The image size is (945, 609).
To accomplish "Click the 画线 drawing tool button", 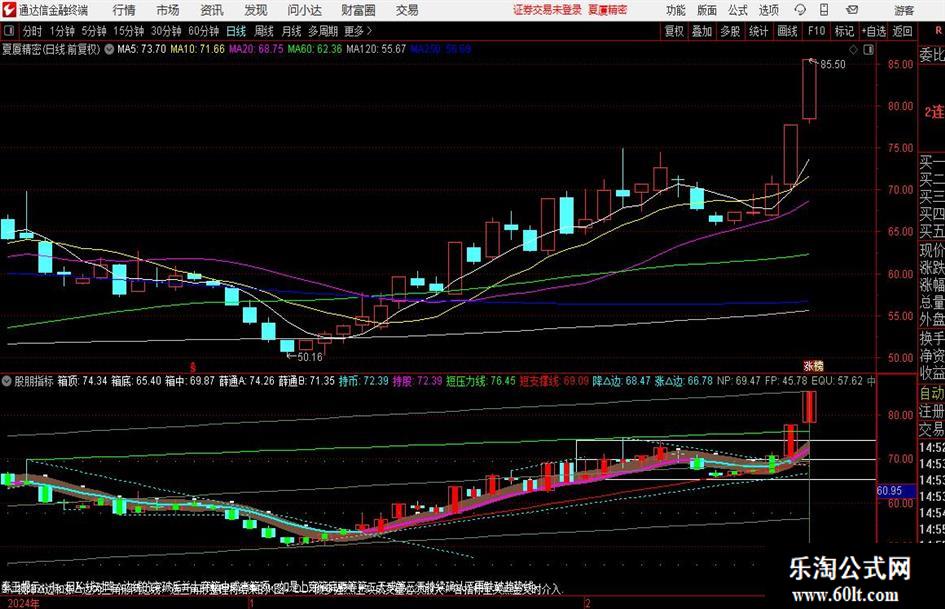I will click(x=788, y=31).
